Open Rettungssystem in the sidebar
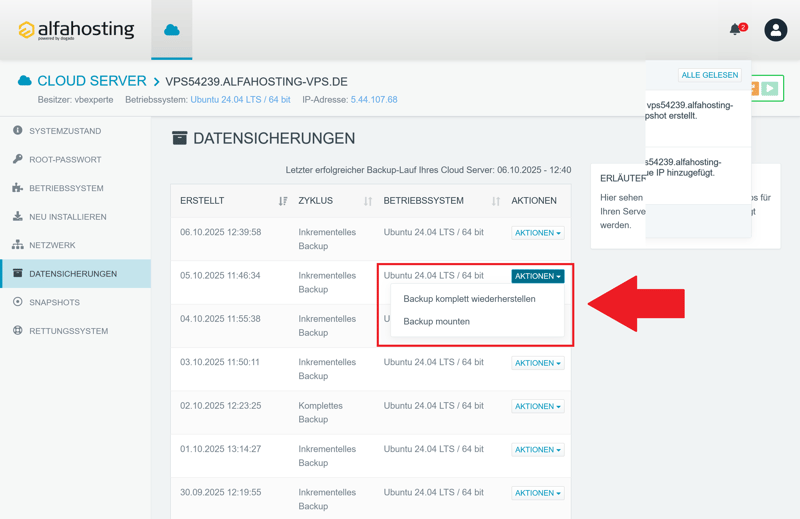This screenshot has height=519, width=800. click(x=68, y=331)
